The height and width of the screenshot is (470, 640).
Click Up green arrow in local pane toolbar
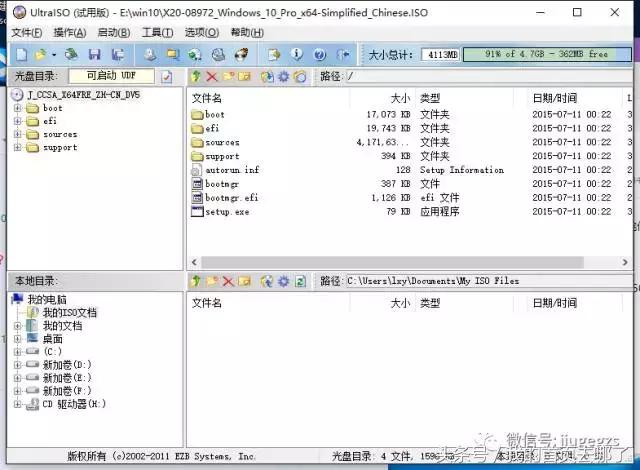tap(196, 281)
